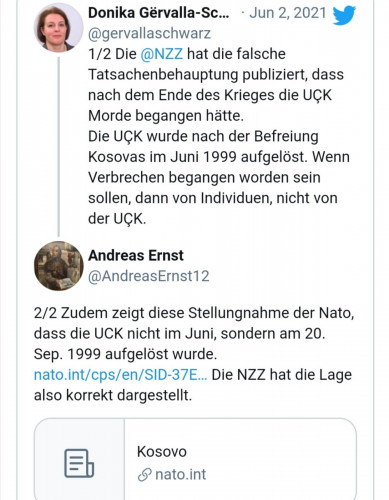The image size is (389, 500).
Task: Open the Jun 2, 2021 timestamp
Action: (x=288, y=13)
